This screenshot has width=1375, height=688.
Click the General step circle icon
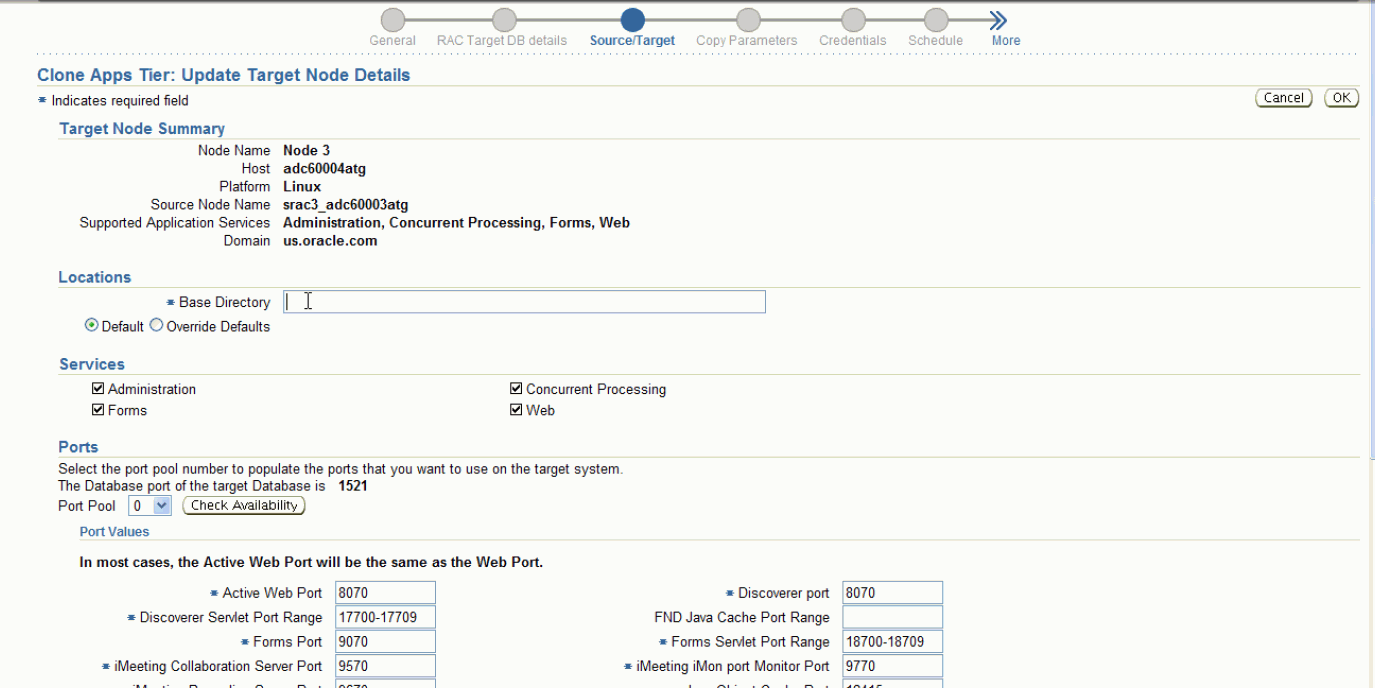coord(394,20)
